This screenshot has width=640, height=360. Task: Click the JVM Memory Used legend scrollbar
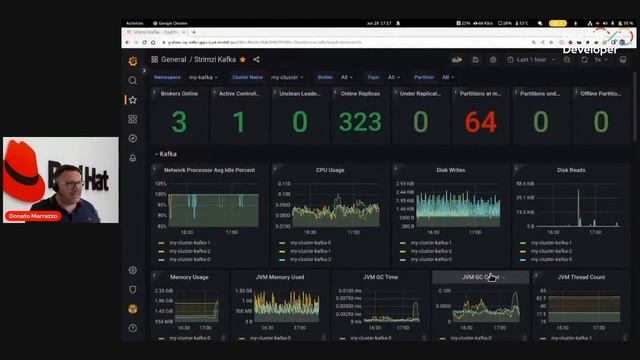[324, 338]
